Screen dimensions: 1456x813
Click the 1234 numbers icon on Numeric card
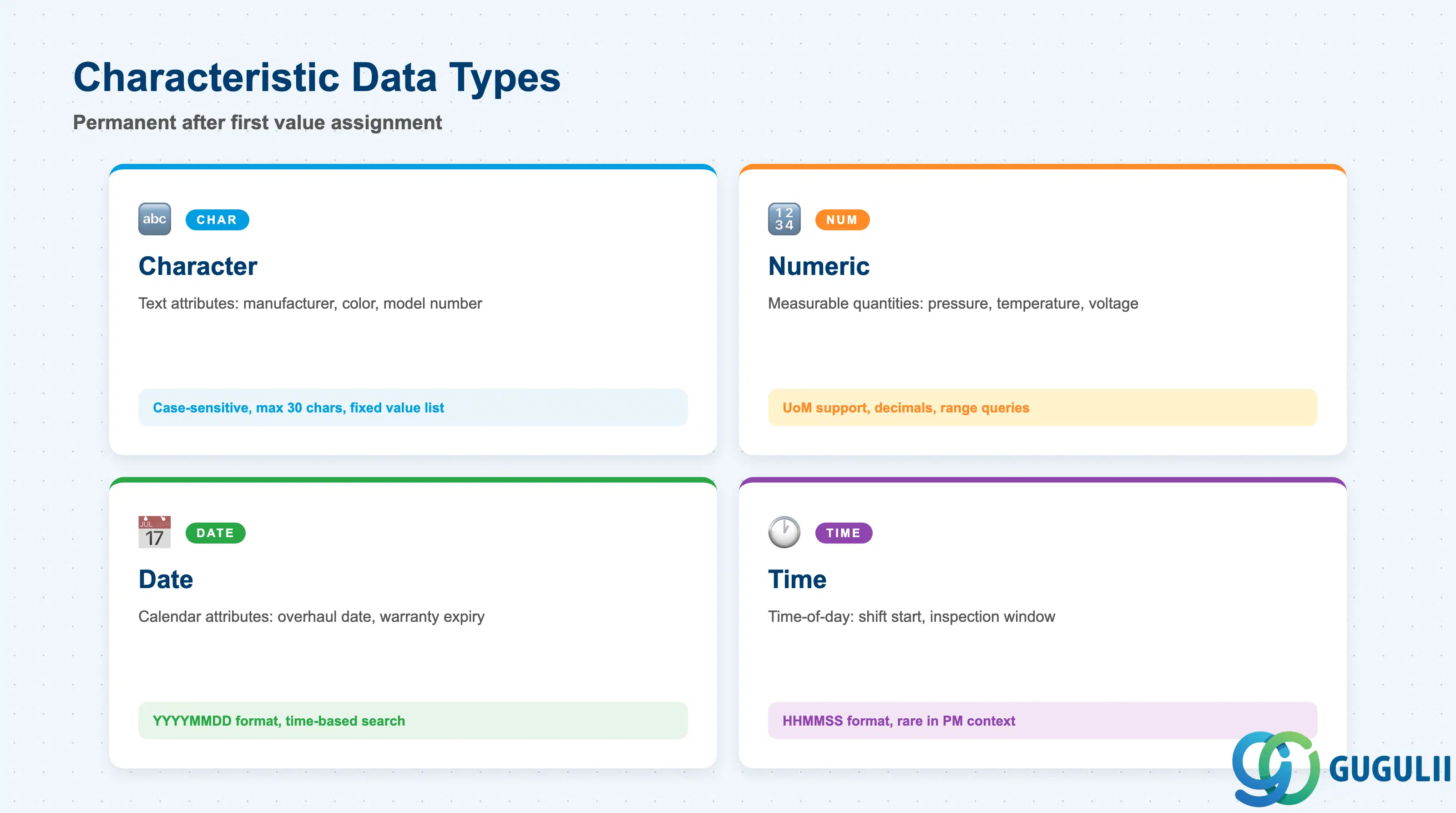pos(784,219)
